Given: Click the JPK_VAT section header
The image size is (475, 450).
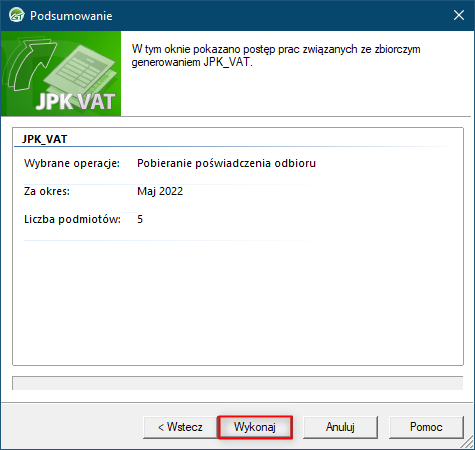Looking at the screenshot, I should pyautogui.click(x=45, y=139).
